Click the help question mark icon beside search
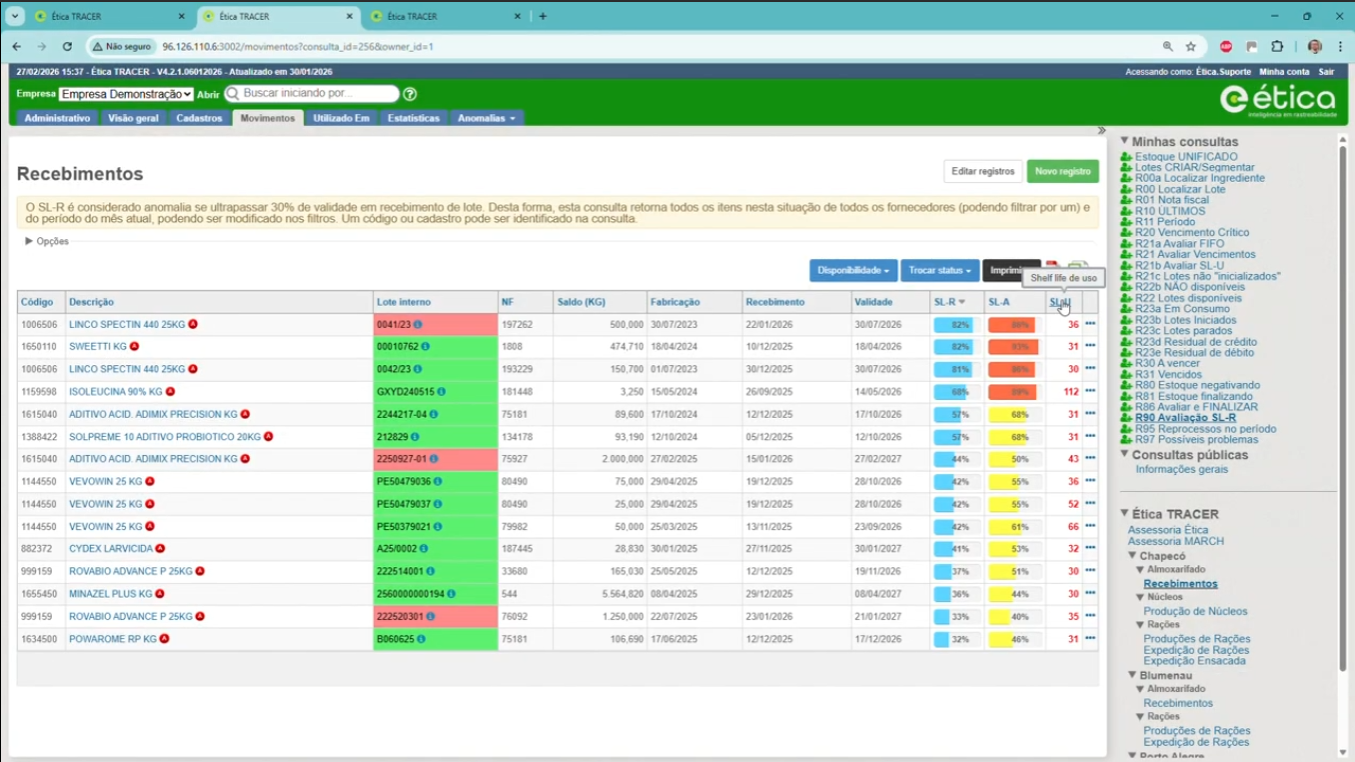 (x=410, y=94)
